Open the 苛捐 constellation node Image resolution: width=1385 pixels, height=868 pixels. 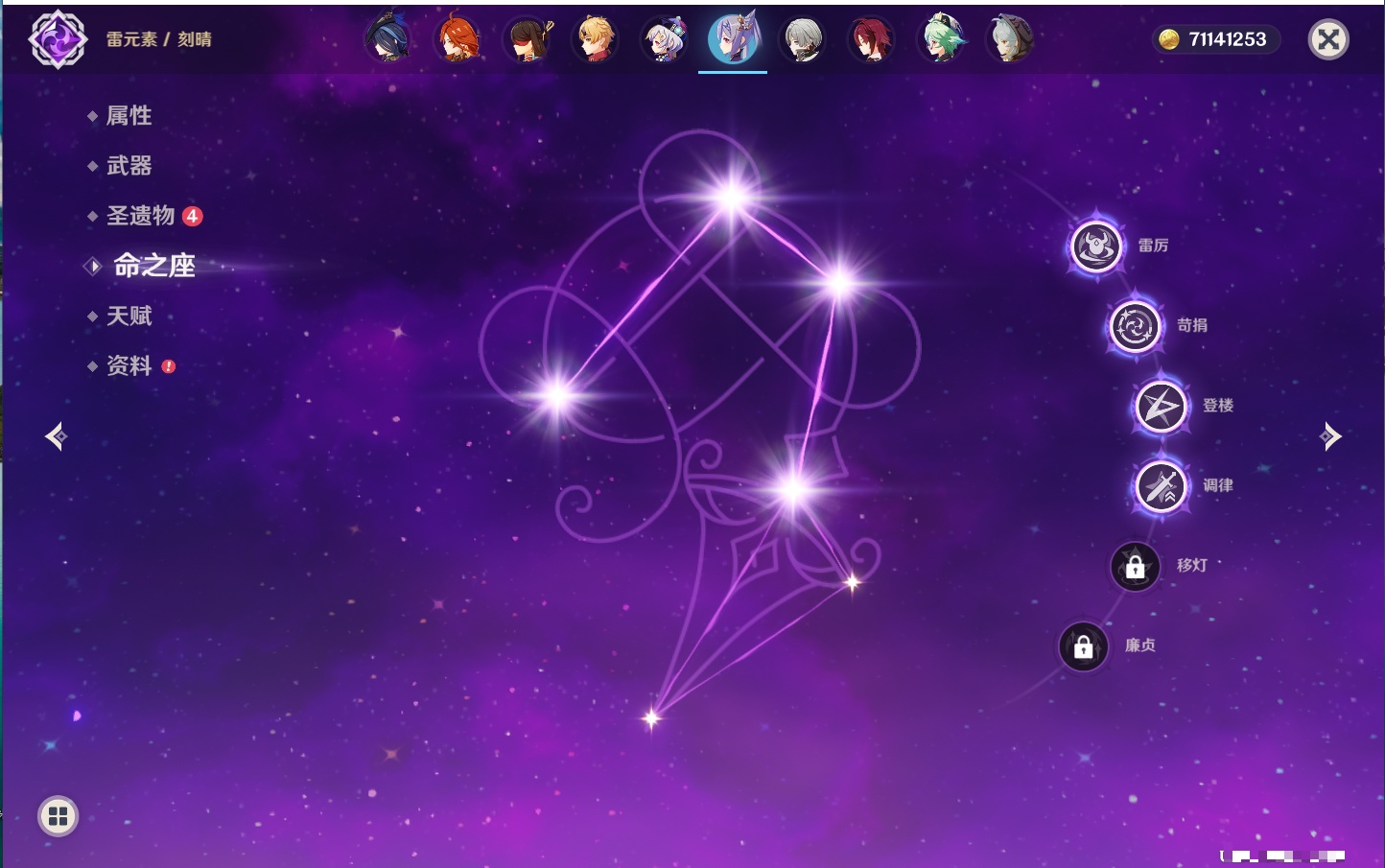[1135, 326]
